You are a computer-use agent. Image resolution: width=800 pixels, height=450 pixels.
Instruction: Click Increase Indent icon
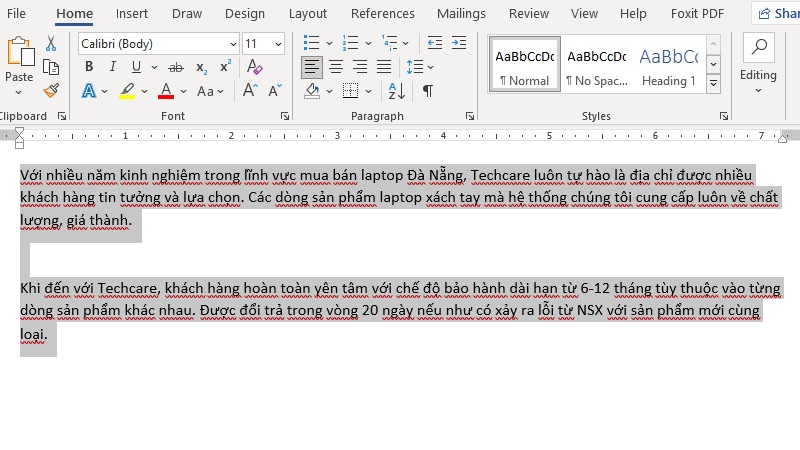(x=459, y=43)
